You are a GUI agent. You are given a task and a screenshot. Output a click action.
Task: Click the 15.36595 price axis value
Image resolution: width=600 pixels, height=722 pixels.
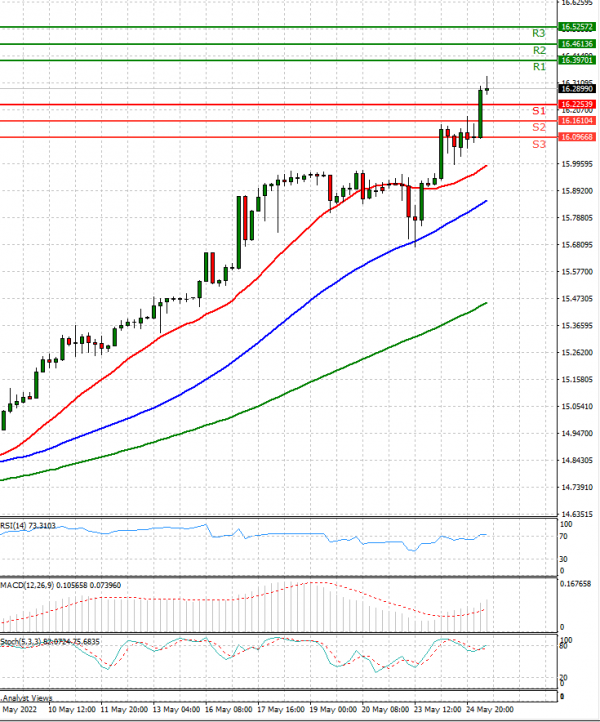(577, 326)
